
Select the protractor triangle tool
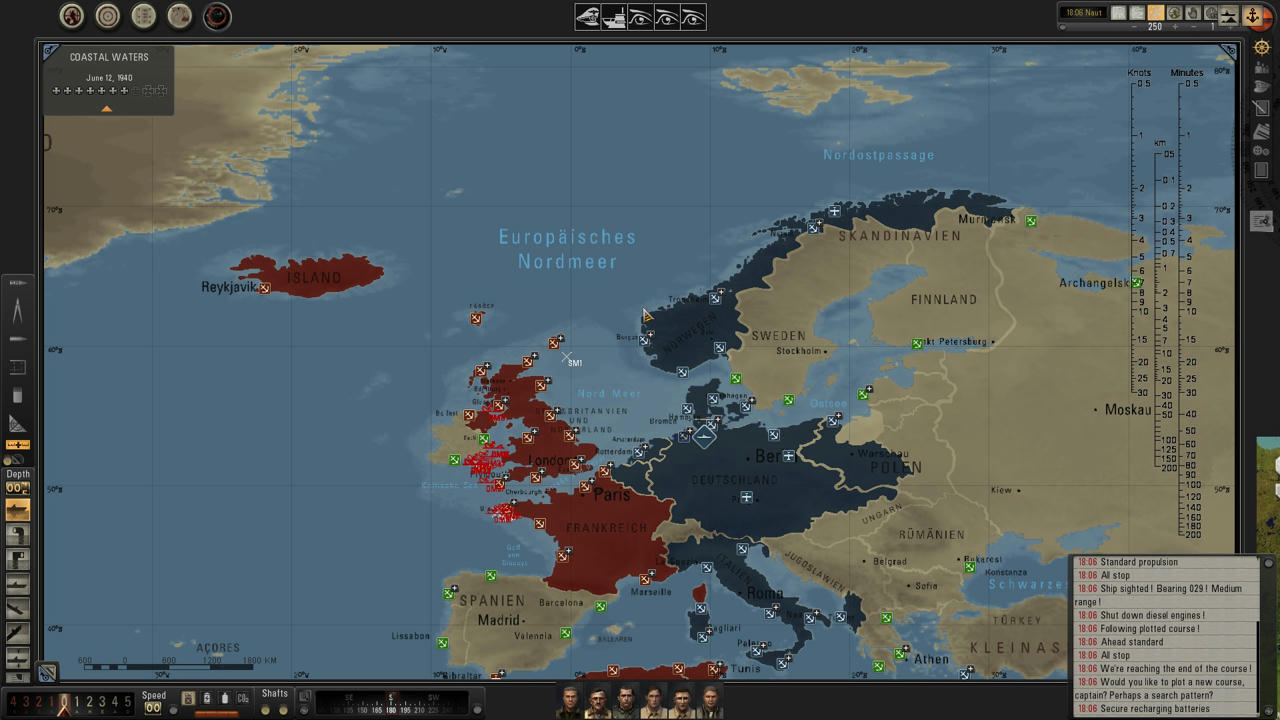[x=17, y=422]
